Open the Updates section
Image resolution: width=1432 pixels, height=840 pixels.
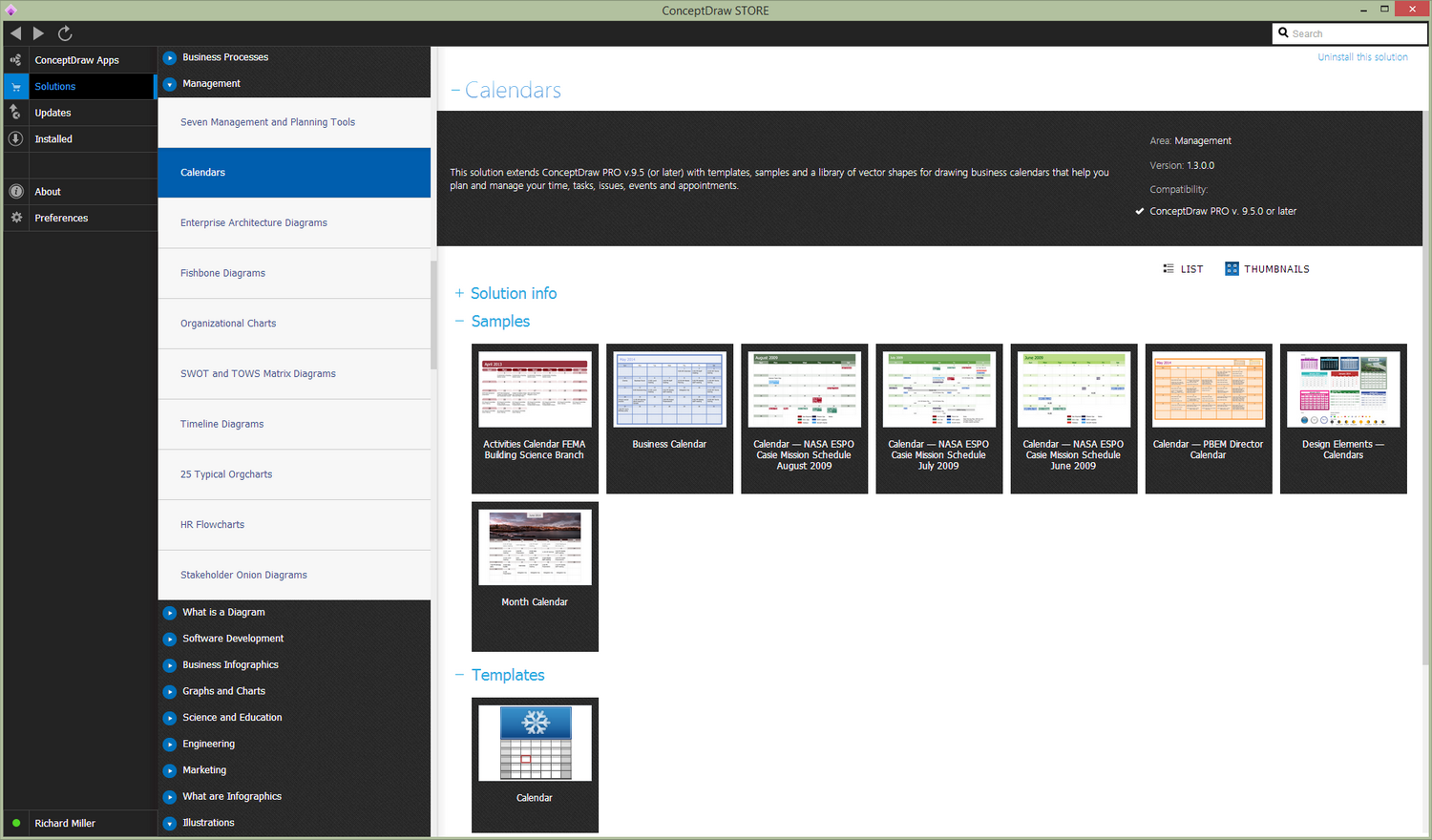[78, 113]
